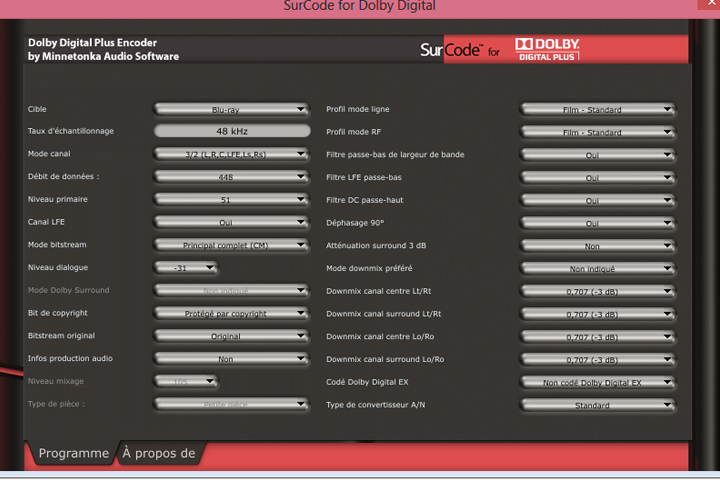Open Filtre passe-bas de largeur de bande dropdown
This screenshot has width=720, height=480.
[598, 155]
